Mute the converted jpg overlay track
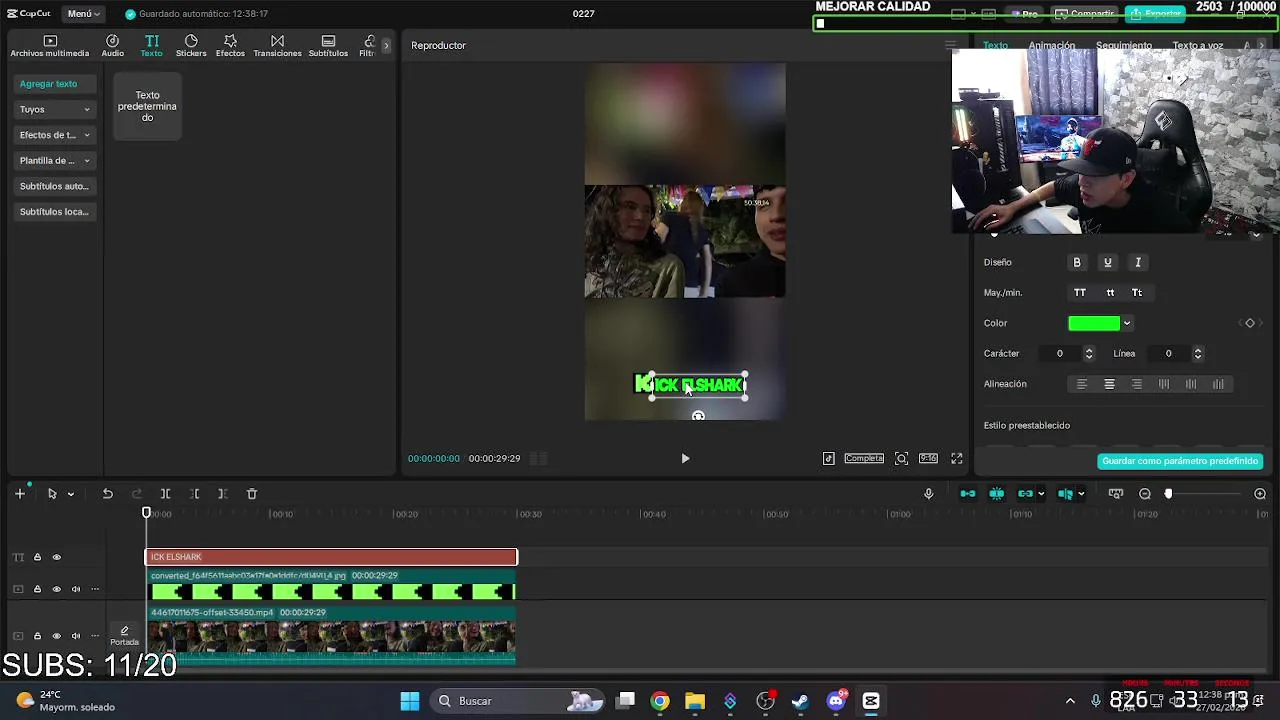The width and height of the screenshot is (1280, 720). [x=75, y=589]
